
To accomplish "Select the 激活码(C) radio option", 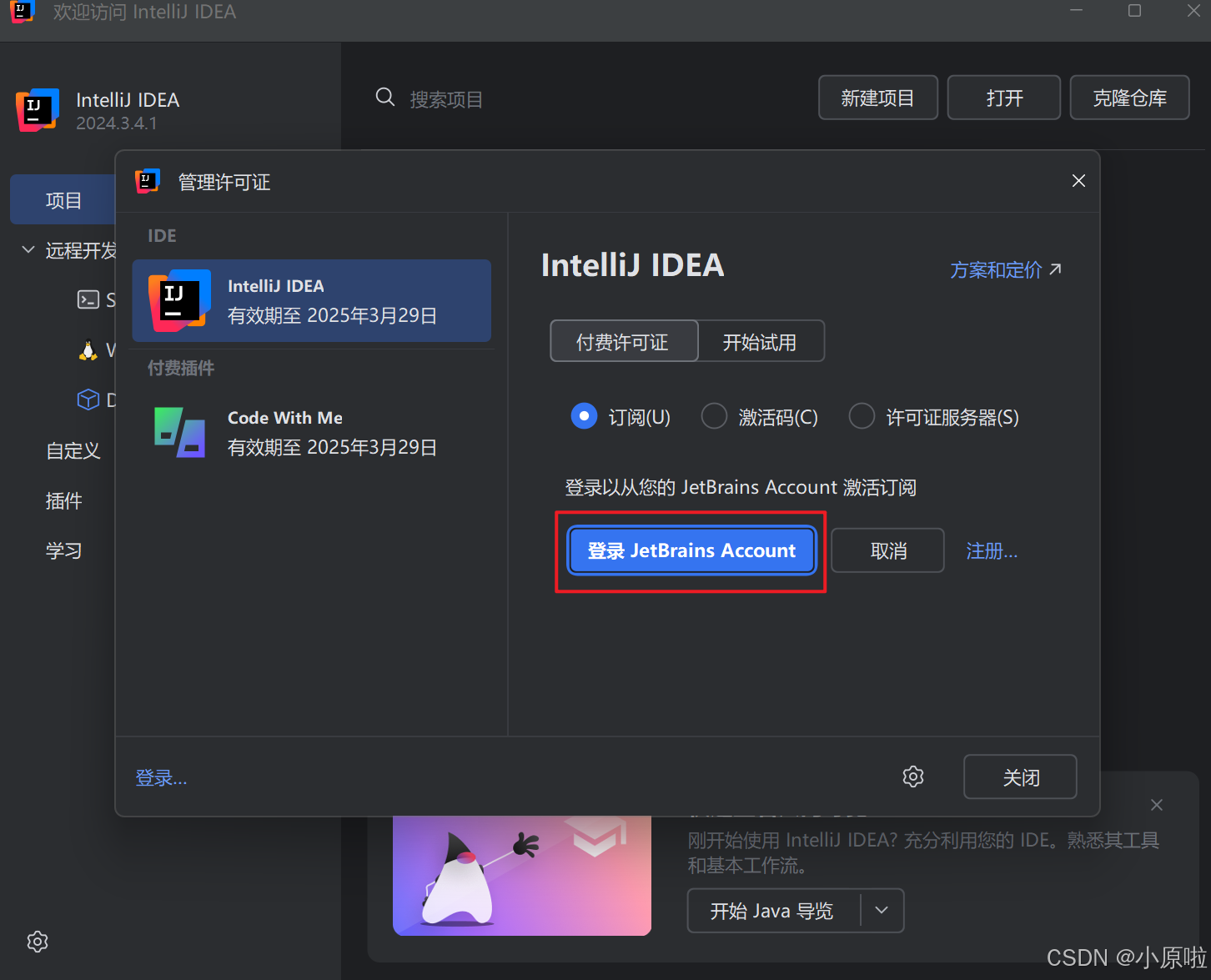I will coord(759,416).
